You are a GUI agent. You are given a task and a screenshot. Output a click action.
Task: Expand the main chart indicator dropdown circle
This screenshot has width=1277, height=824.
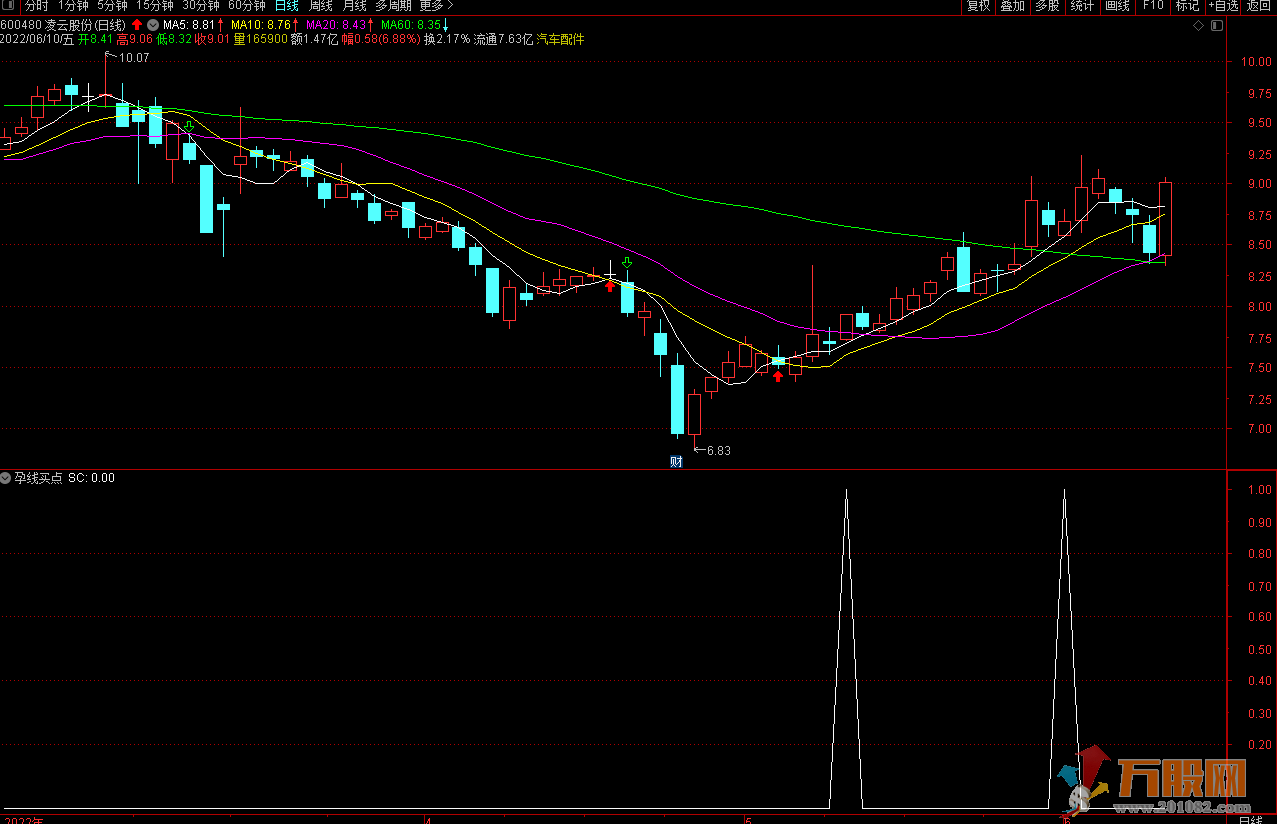tap(152, 24)
